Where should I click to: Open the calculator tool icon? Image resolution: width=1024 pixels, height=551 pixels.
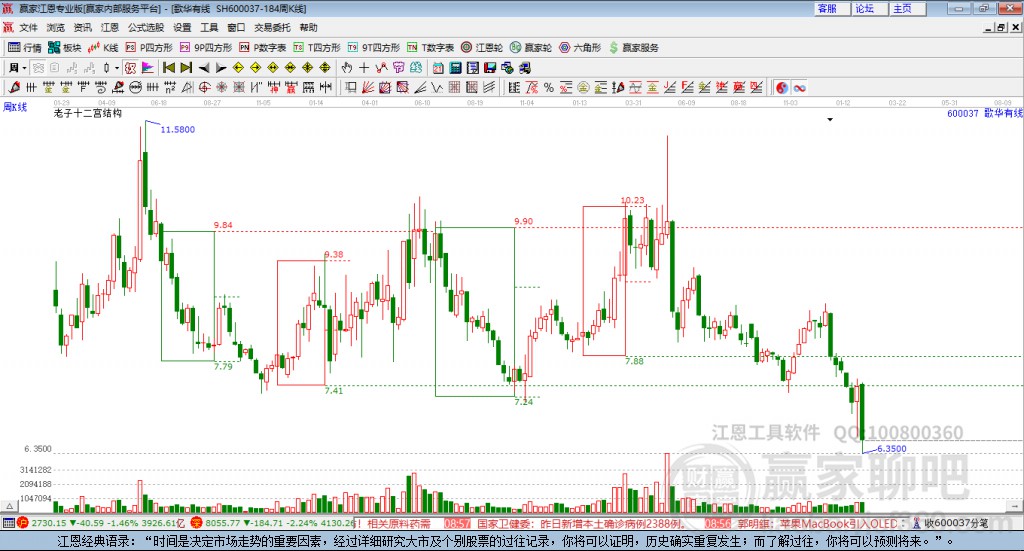point(455,68)
